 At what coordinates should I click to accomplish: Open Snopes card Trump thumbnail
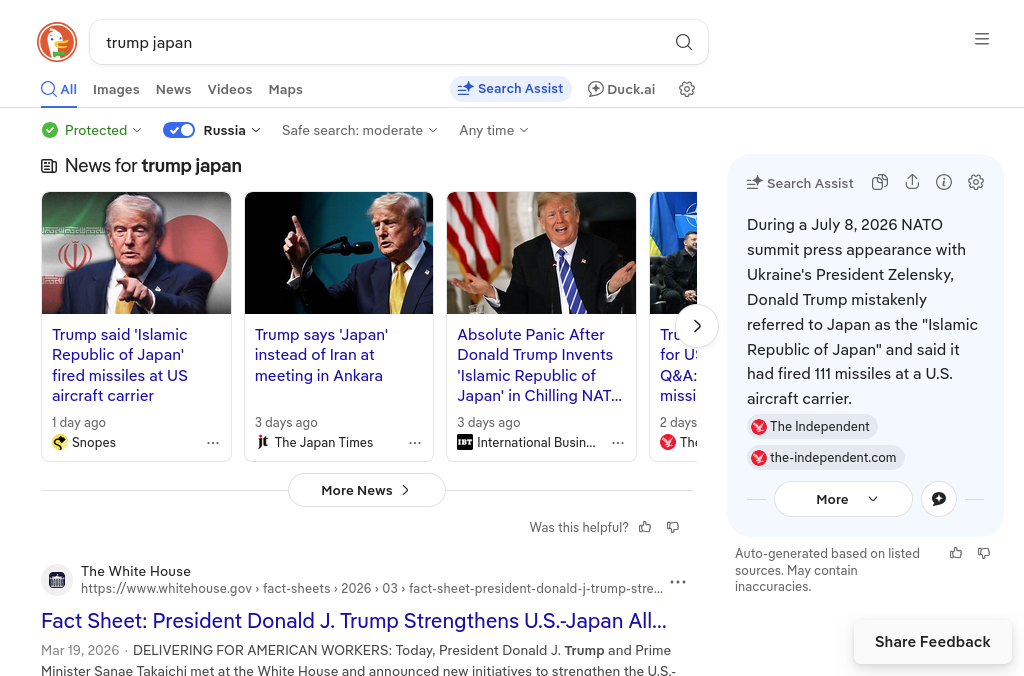coord(136,253)
